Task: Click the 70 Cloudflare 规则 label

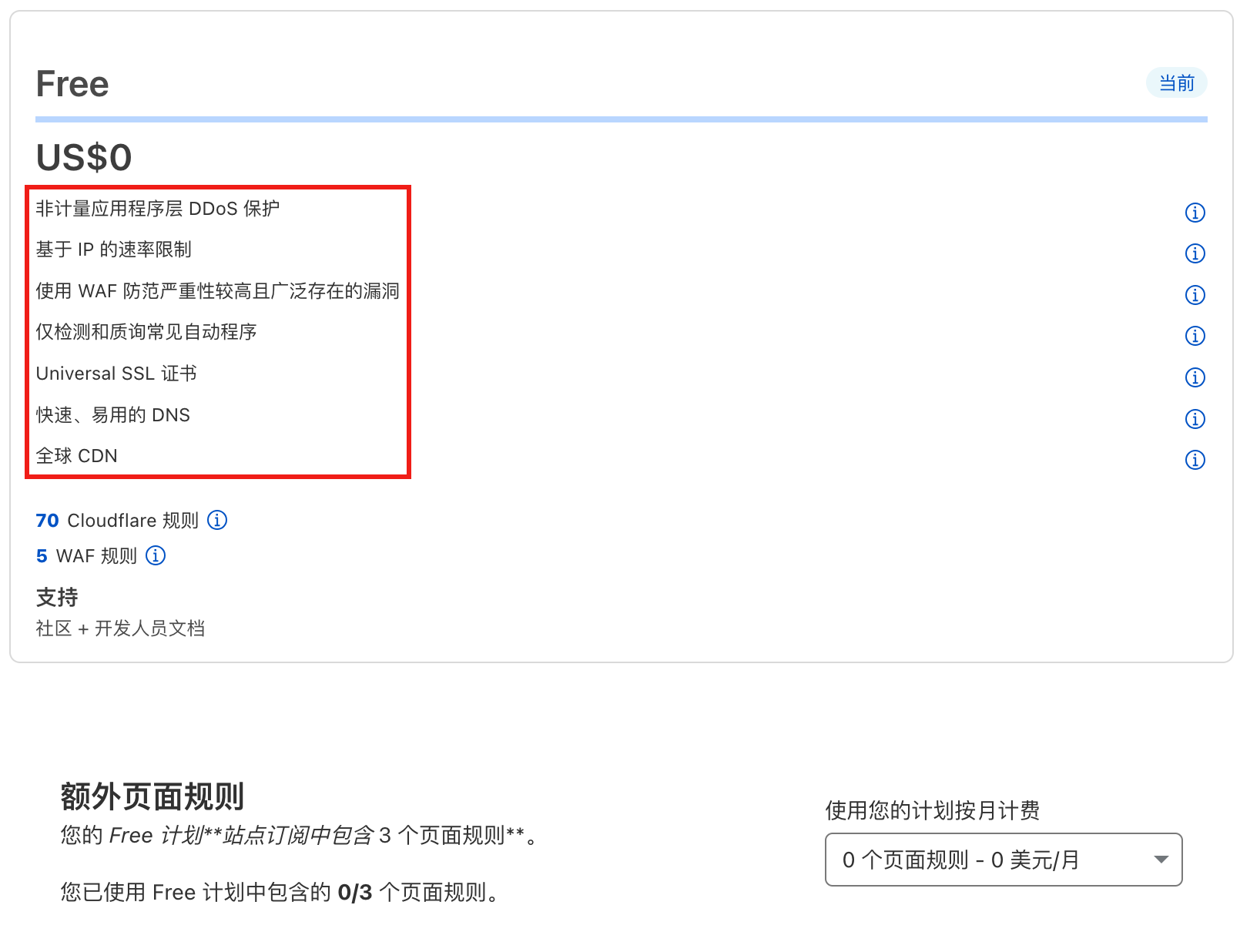Action: click(x=117, y=521)
